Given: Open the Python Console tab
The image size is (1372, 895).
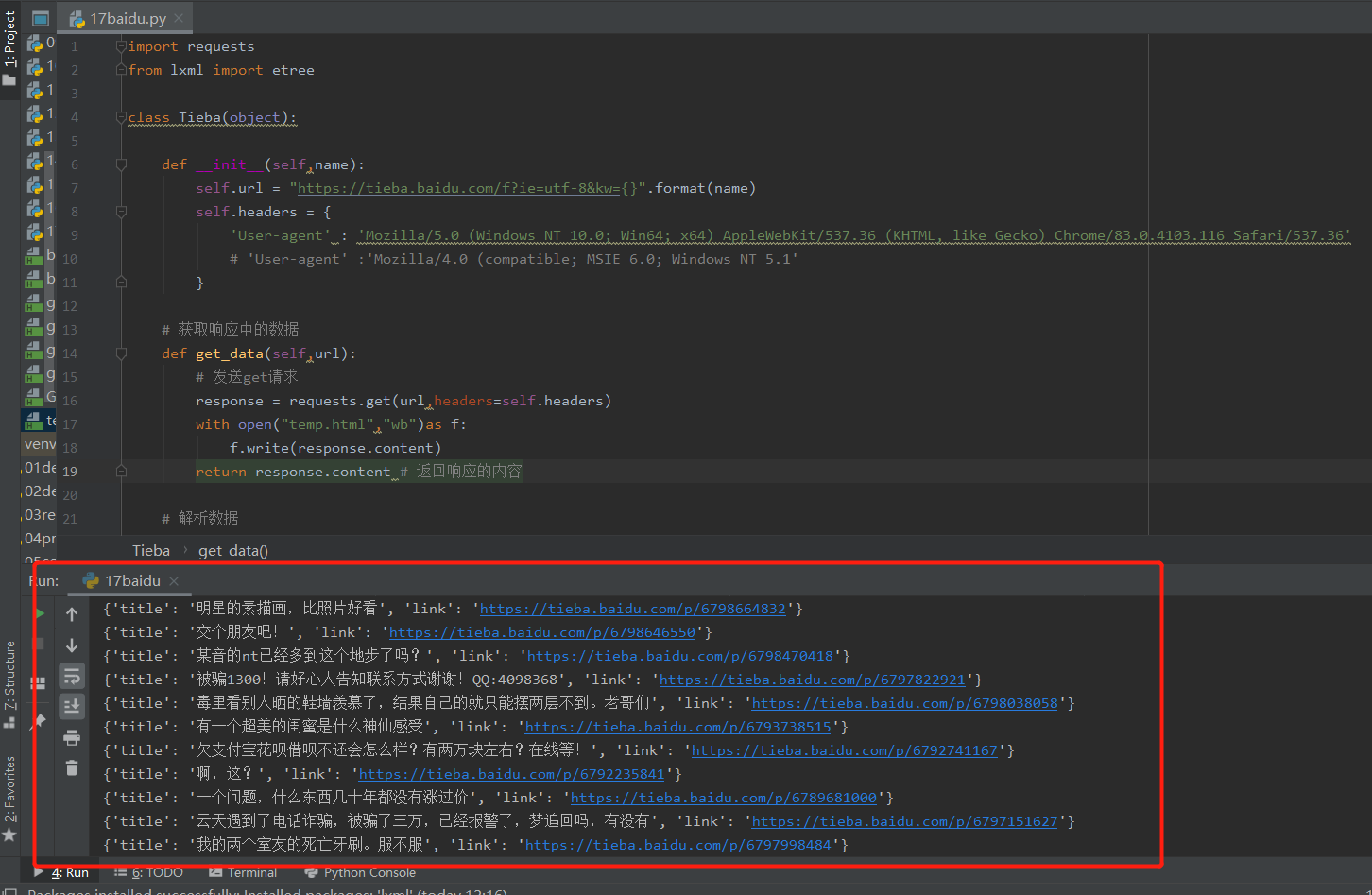Looking at the screenshot, I should click(360, 873).
